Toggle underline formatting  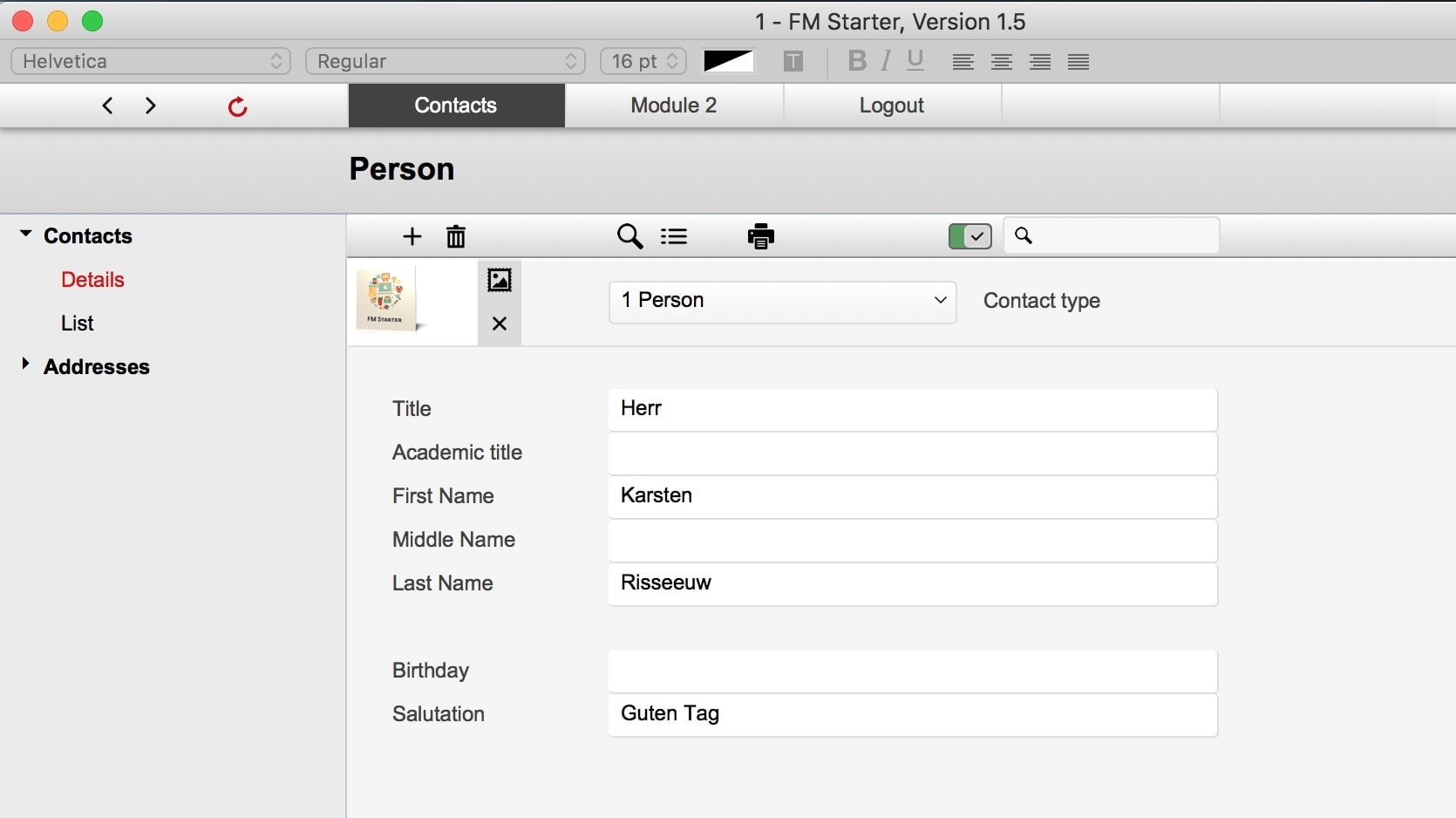click(x=915, y=61)
